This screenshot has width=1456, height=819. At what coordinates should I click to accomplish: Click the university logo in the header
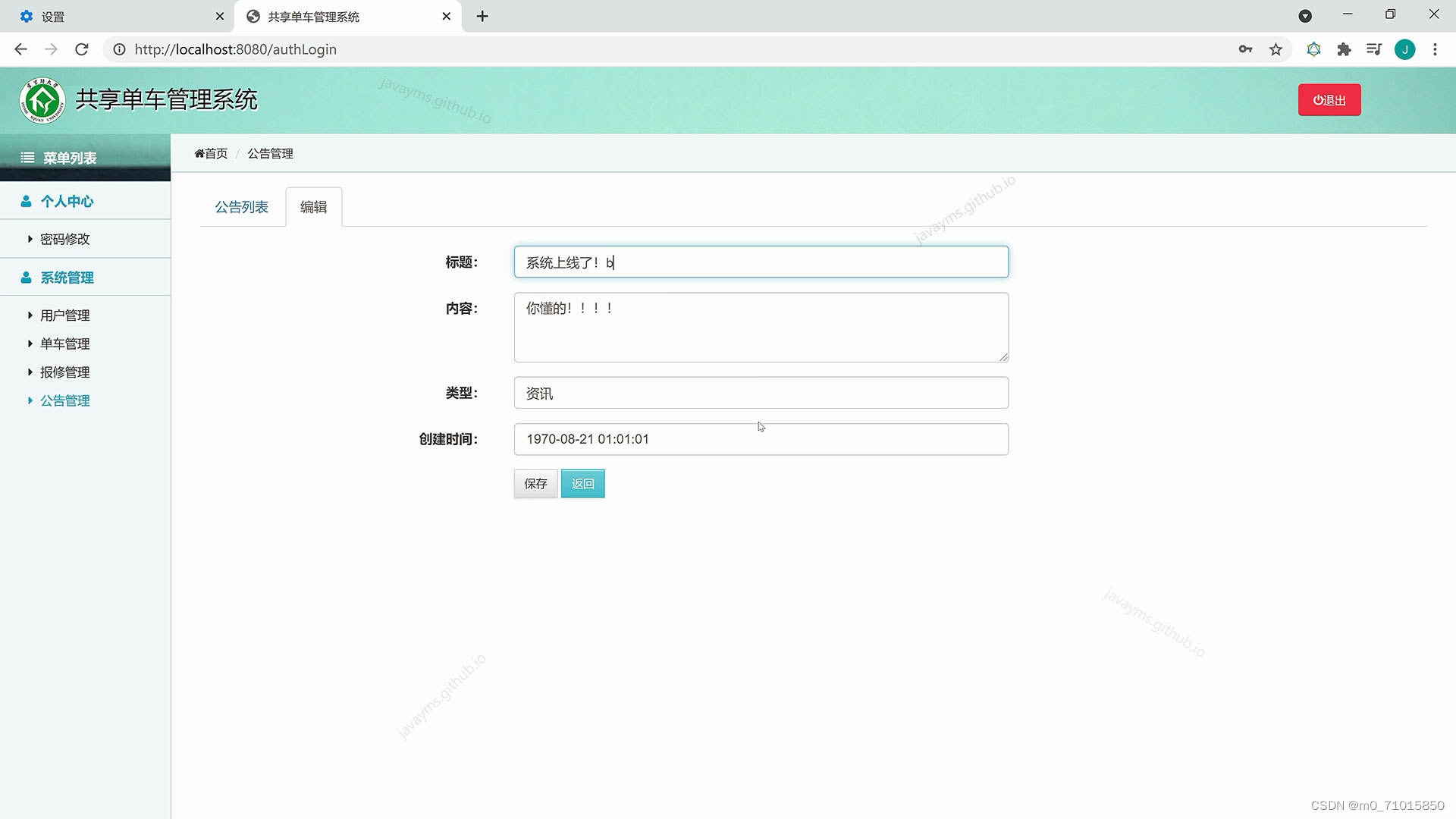coord(42,100)
